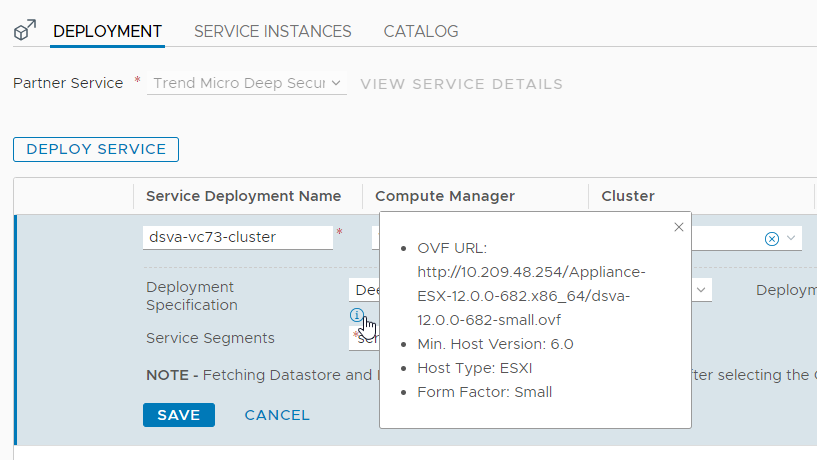Go to the Catalog tab
The width and height of the screenshot is (817, 460).
click(x=420, y=32)
